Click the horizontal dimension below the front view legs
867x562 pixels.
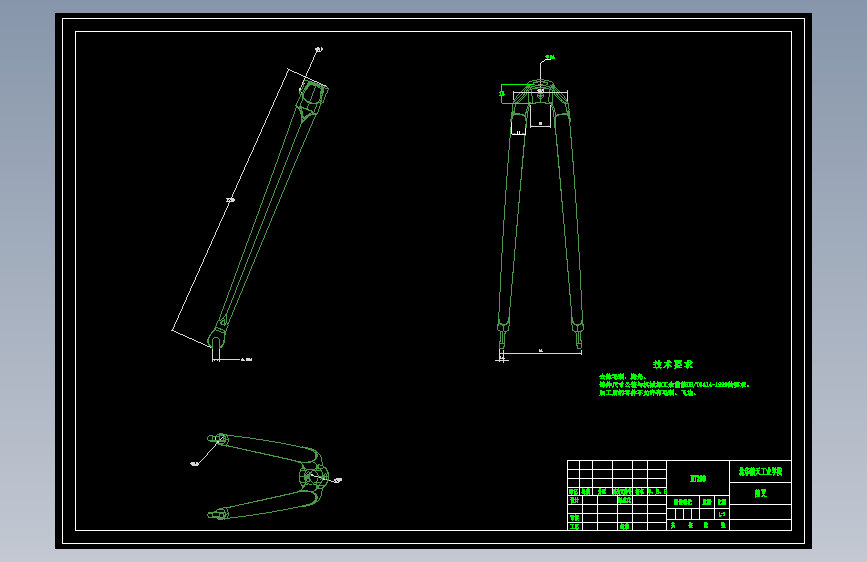click(541, 351)
